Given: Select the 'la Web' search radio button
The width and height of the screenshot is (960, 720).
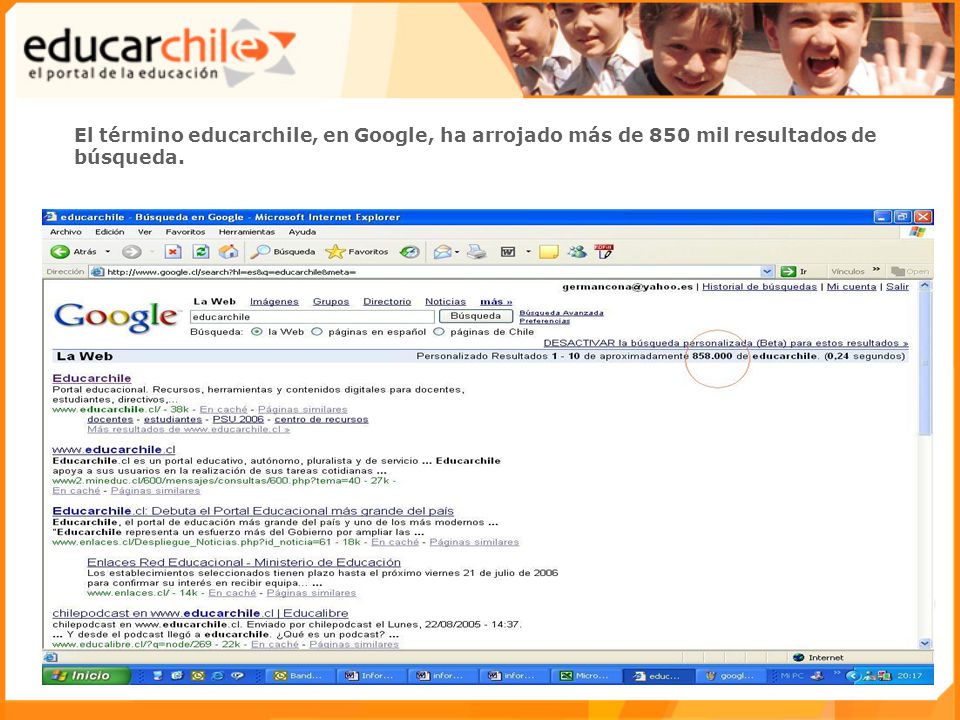Looking at the screenshot, I should coord(257,332).
